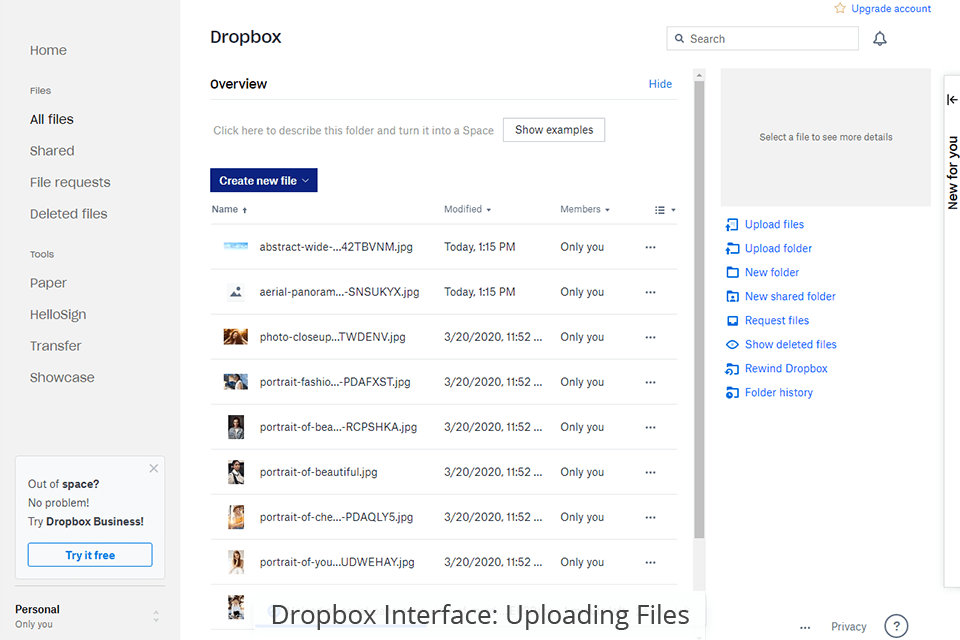Hide the Overview section
960x640 pixels.
click(x=660, y=84)
